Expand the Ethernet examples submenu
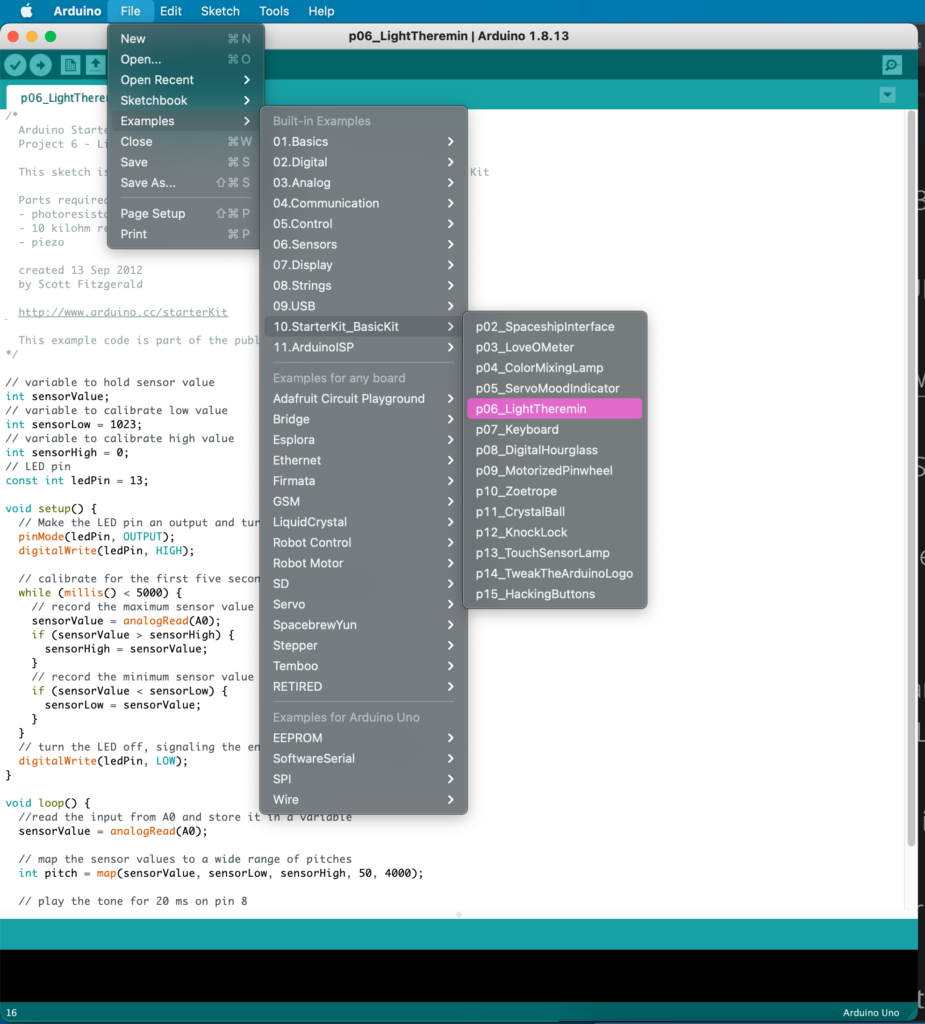This screenshot has height=1024, width=925. point(363,460)
